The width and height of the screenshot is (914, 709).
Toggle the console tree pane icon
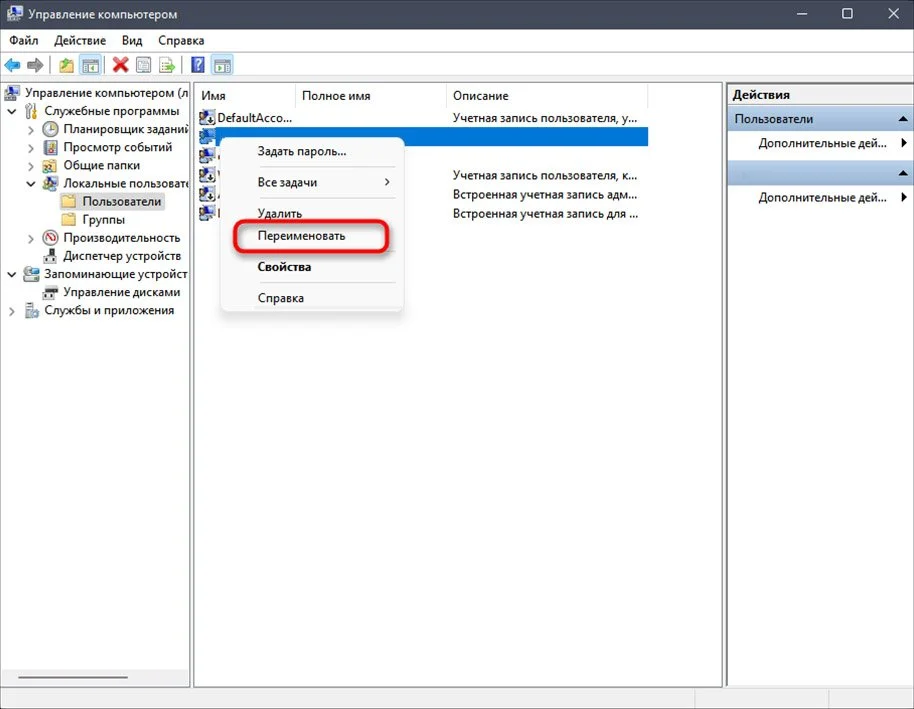[x=90, y=65]
